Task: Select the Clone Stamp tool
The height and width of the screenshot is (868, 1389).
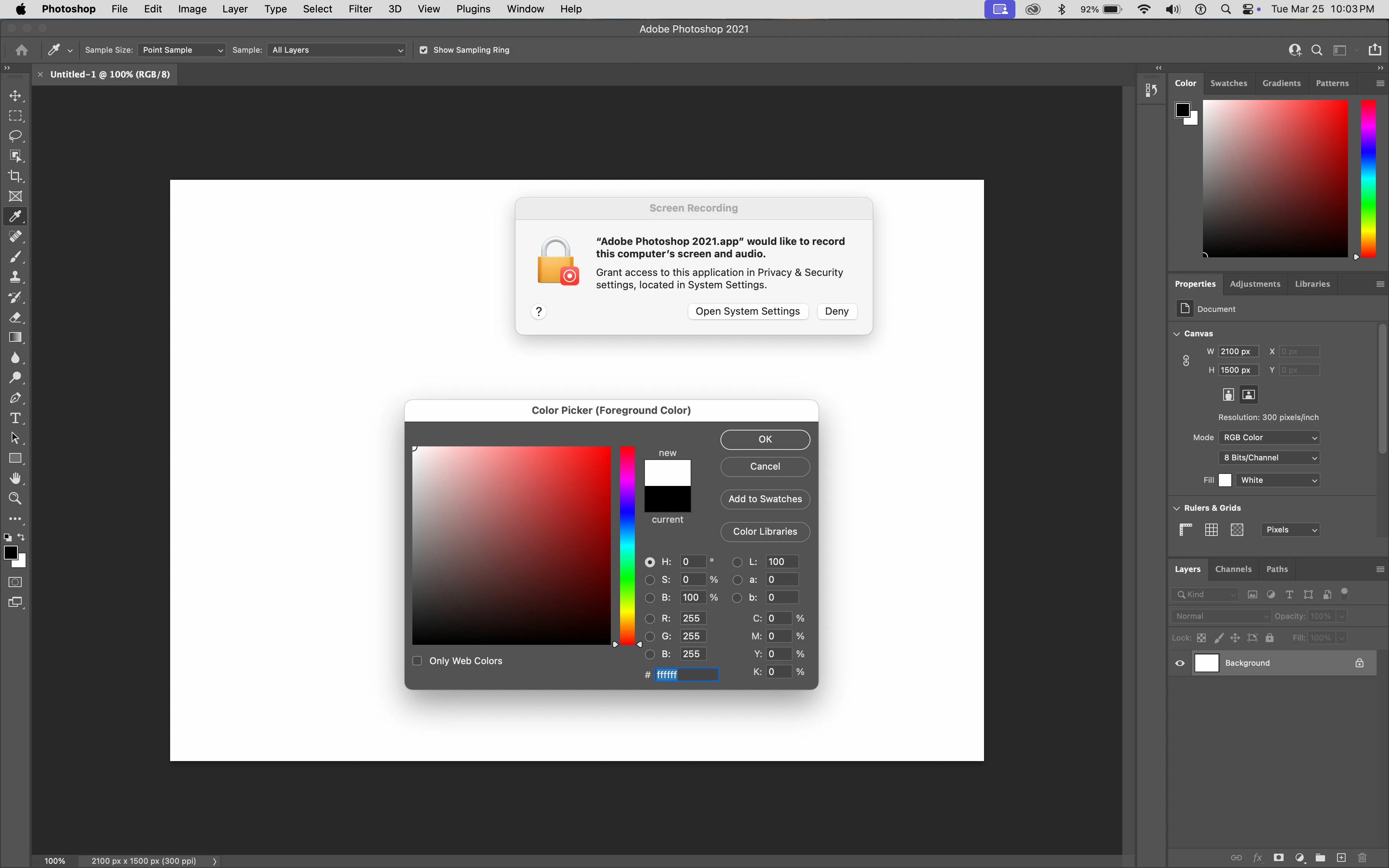Action: tap(16, 277)
